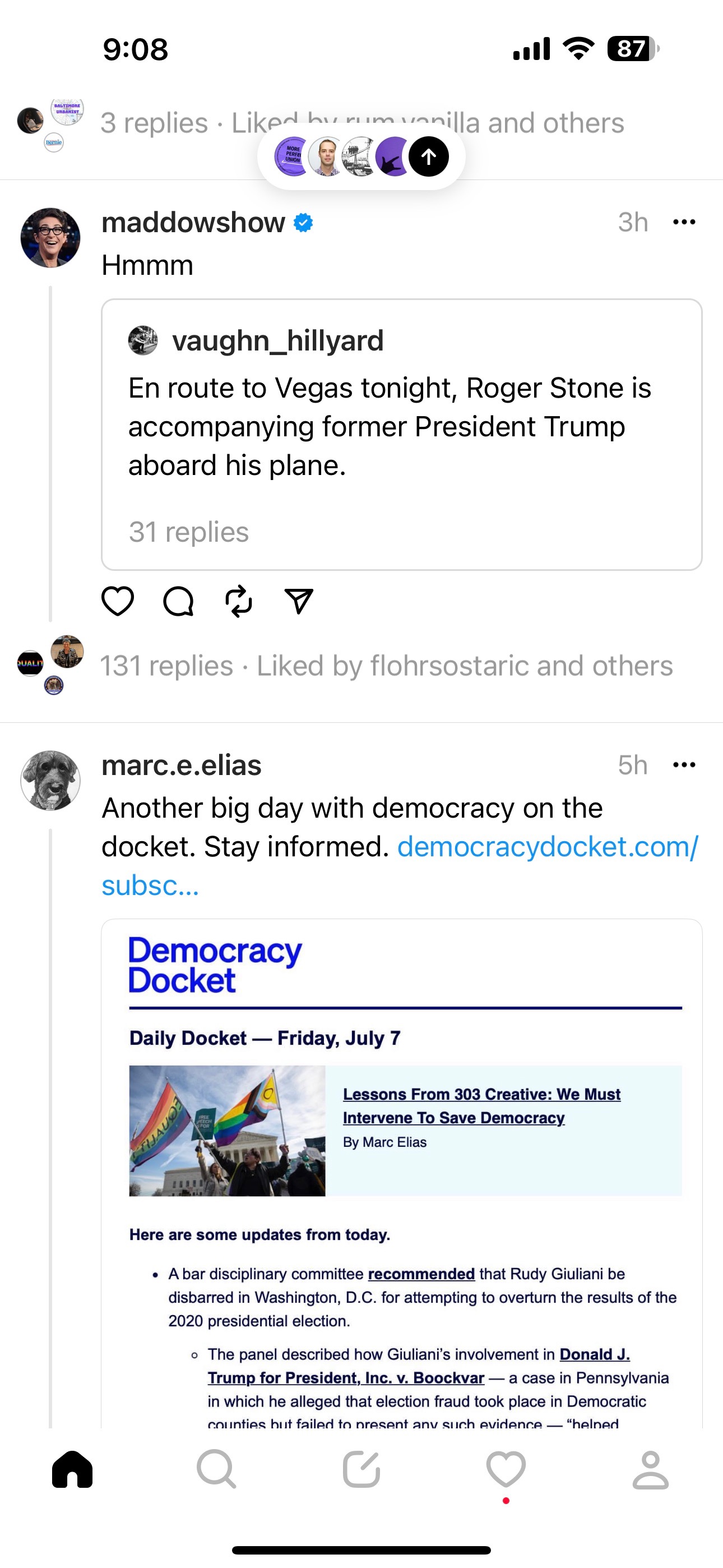
Task: Open more options for maddowshow post
Action: 684,222
